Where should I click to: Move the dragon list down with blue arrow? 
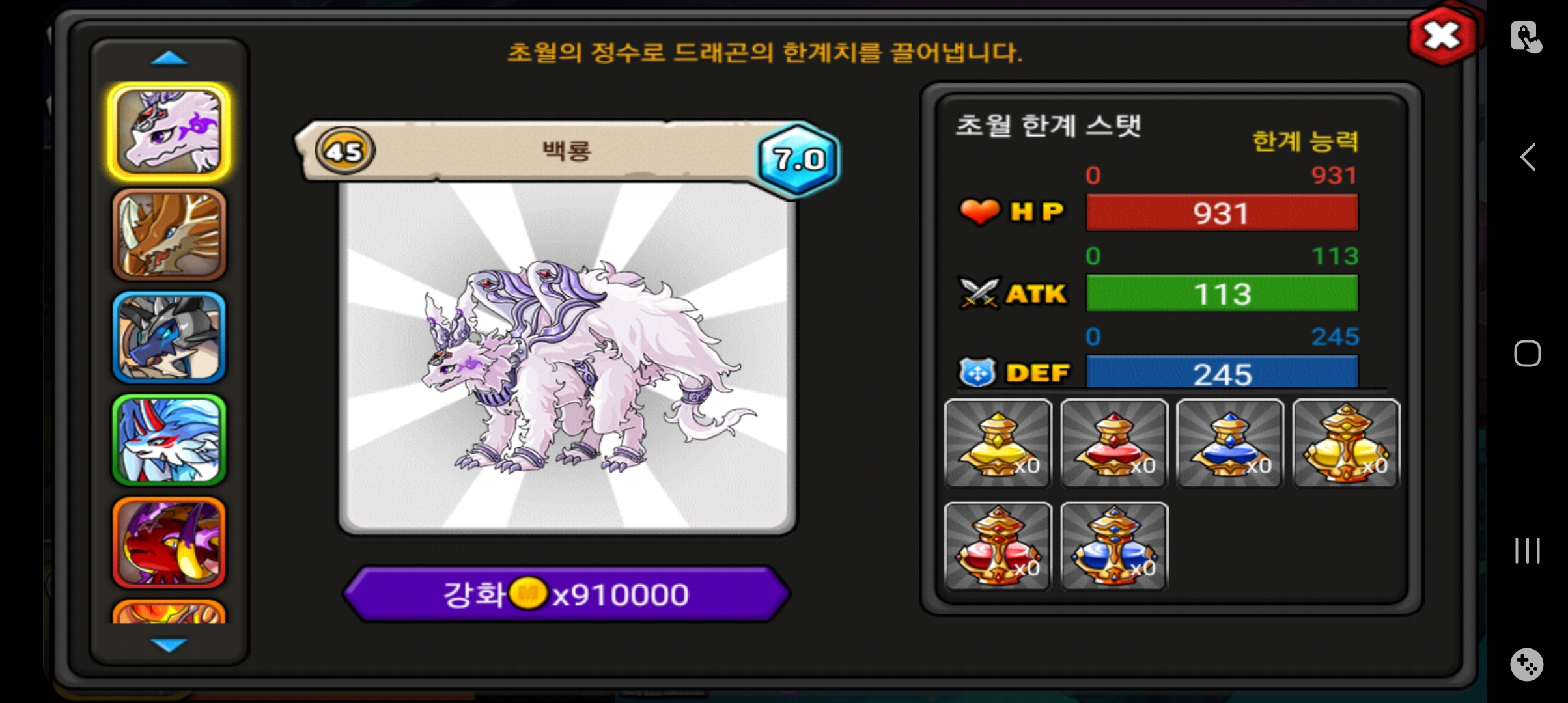point(169,644)
